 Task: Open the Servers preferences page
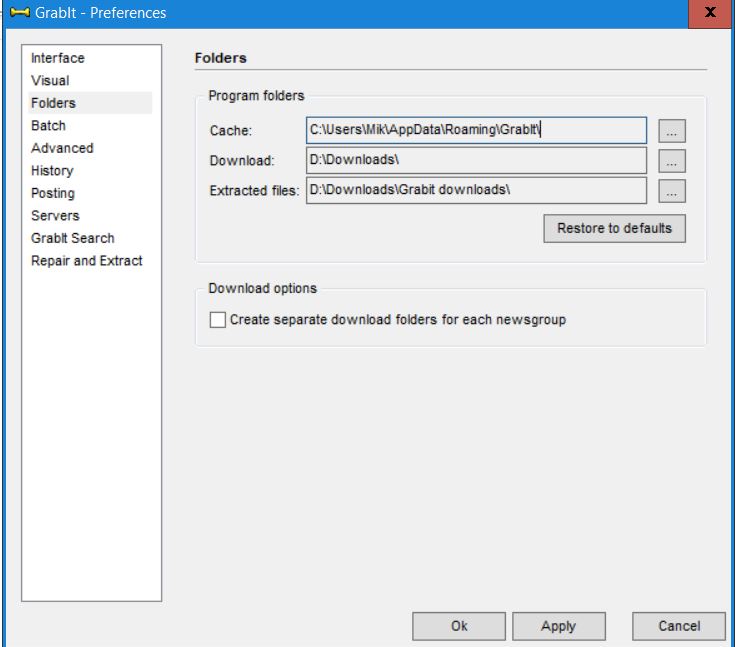click(55, 215)
